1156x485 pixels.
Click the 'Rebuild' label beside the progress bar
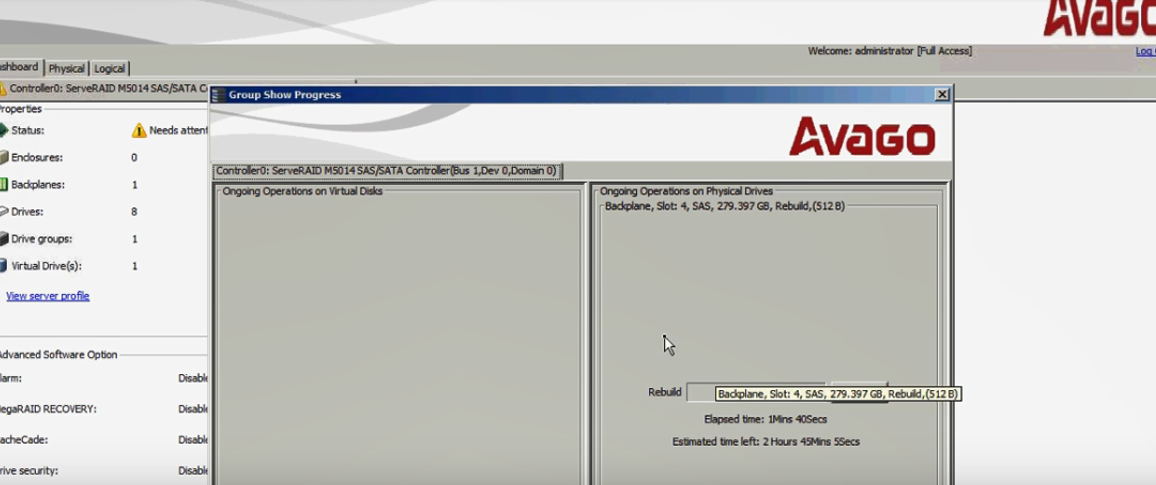(x=664, y=392)
